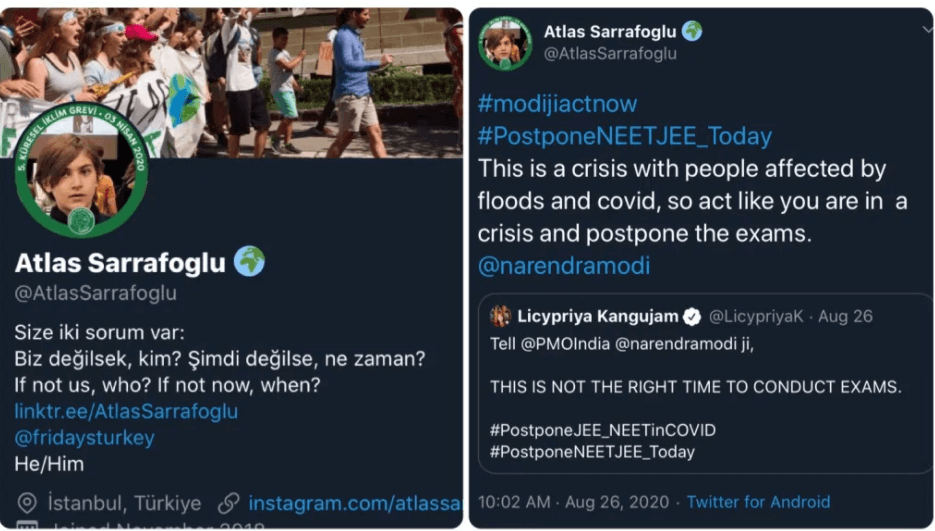The width and height of the screenshot is (935, 531).
Task: Open the #PostponeJEE_NEETinCOVID hashtag
Action: tap(602, 430)
